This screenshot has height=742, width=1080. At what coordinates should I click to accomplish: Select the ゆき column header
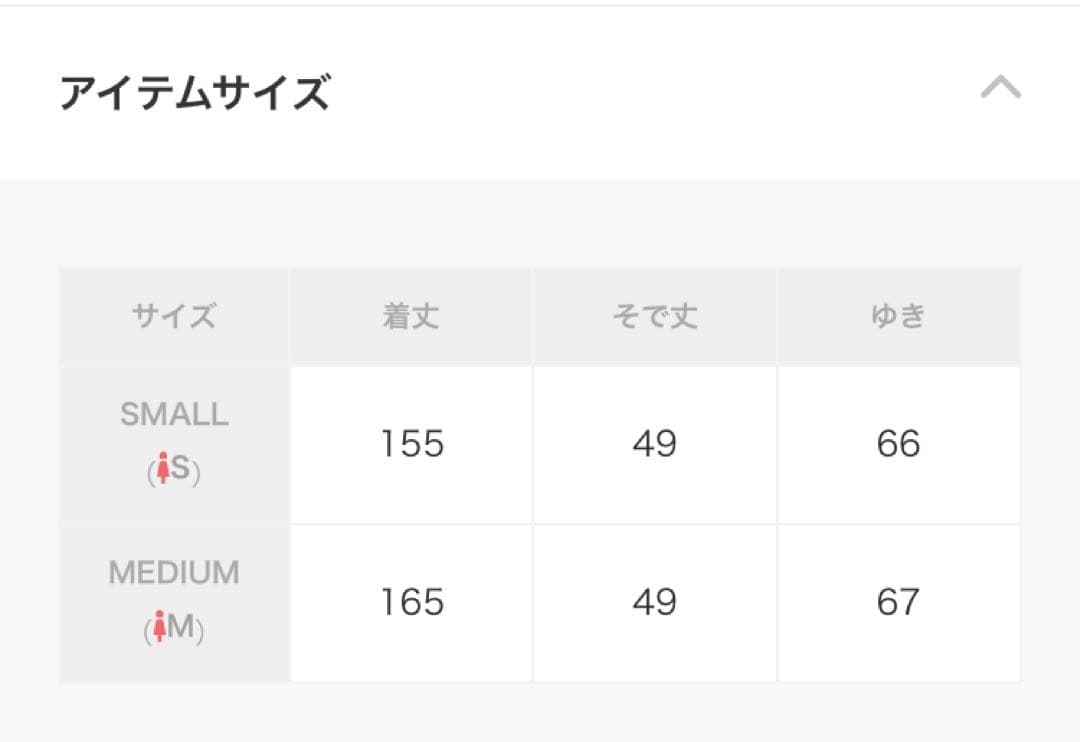(x=898, y=317)
